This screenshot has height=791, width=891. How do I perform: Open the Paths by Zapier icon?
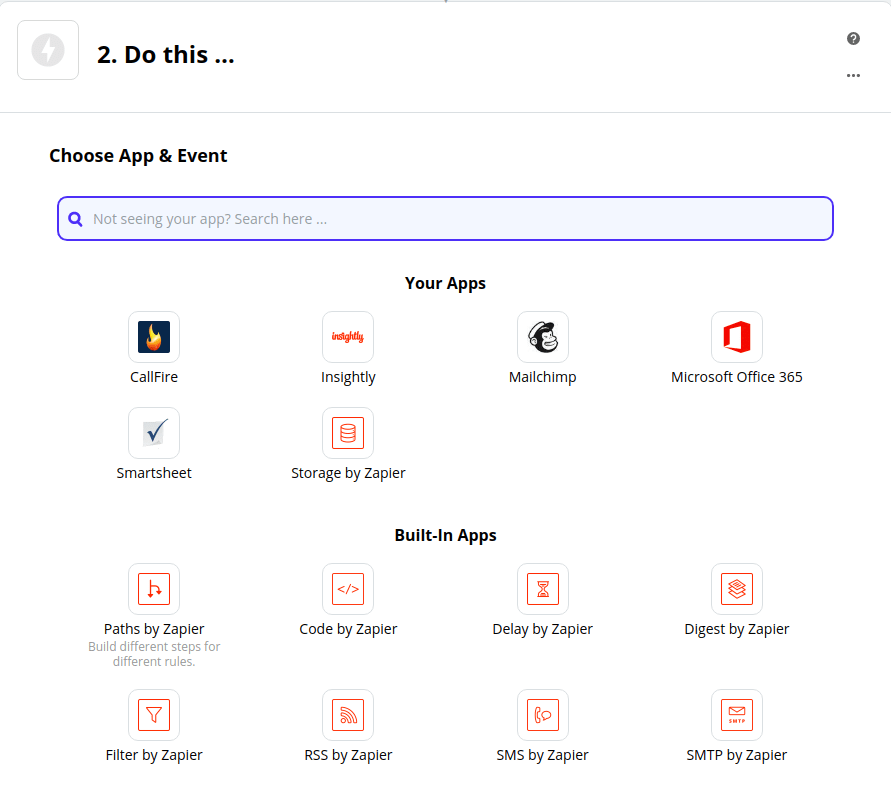[154, 589]
